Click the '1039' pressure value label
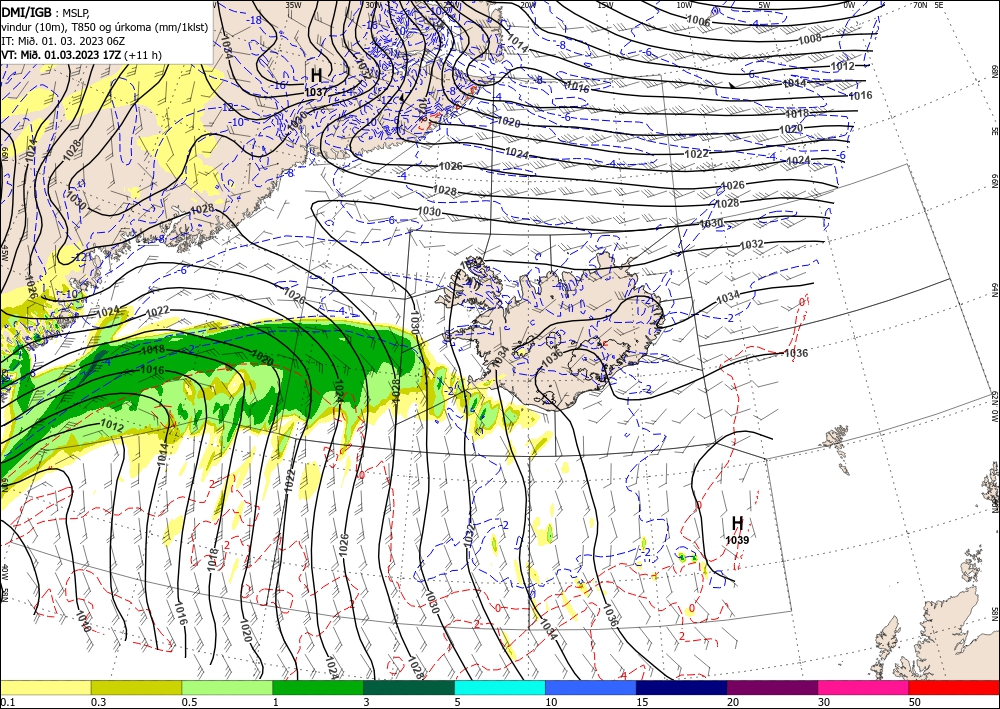1000x709 pixels. [737, 540]
